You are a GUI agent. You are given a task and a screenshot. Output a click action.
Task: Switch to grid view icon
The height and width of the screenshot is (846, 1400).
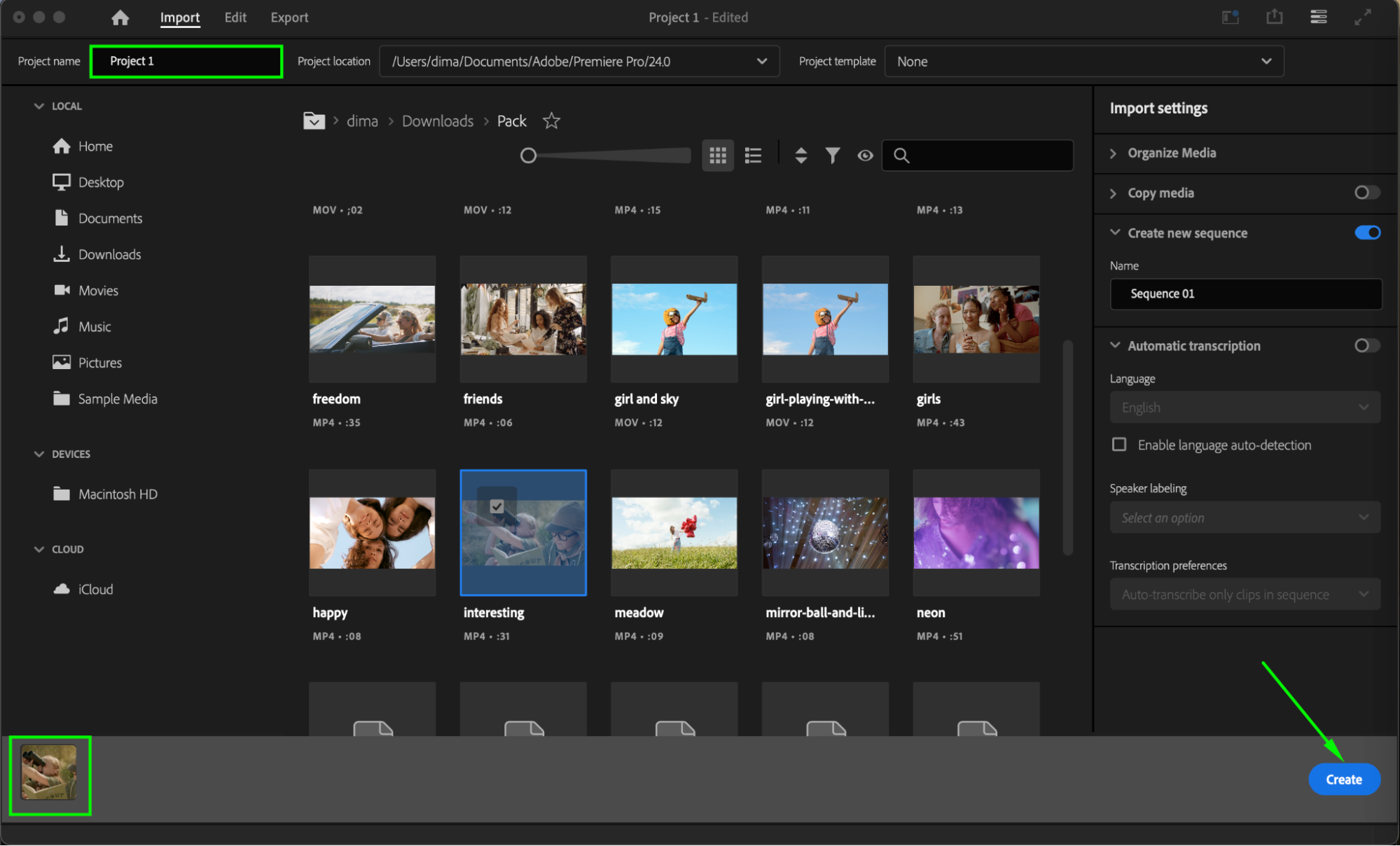718,155
